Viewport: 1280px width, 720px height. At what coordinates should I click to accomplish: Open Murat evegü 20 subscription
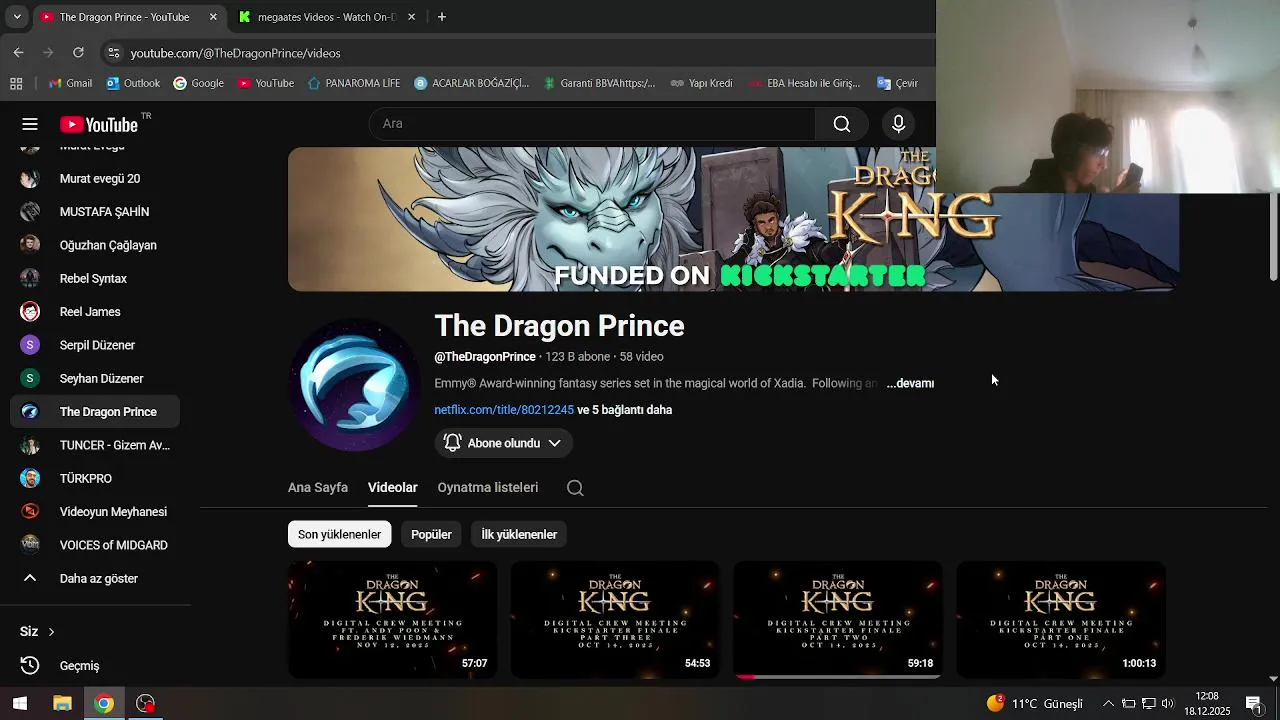click(95, 179)
